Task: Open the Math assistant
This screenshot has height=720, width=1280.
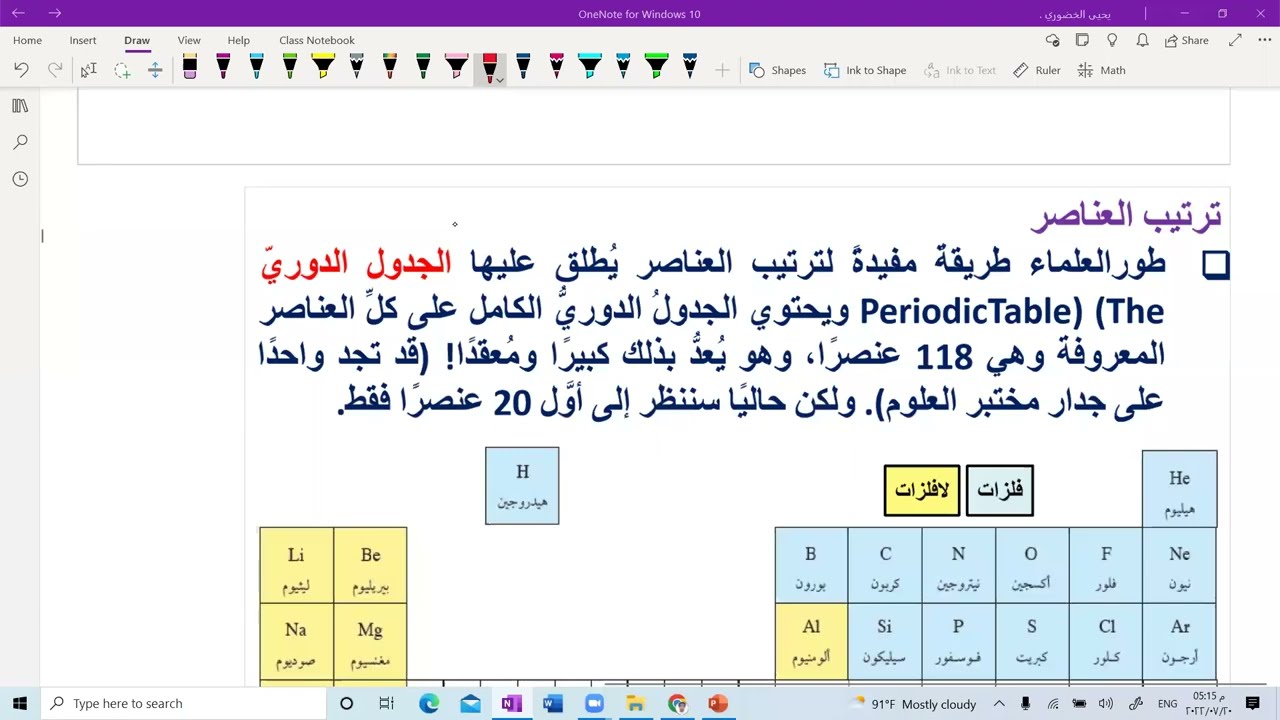Action: pos(1101,70)
